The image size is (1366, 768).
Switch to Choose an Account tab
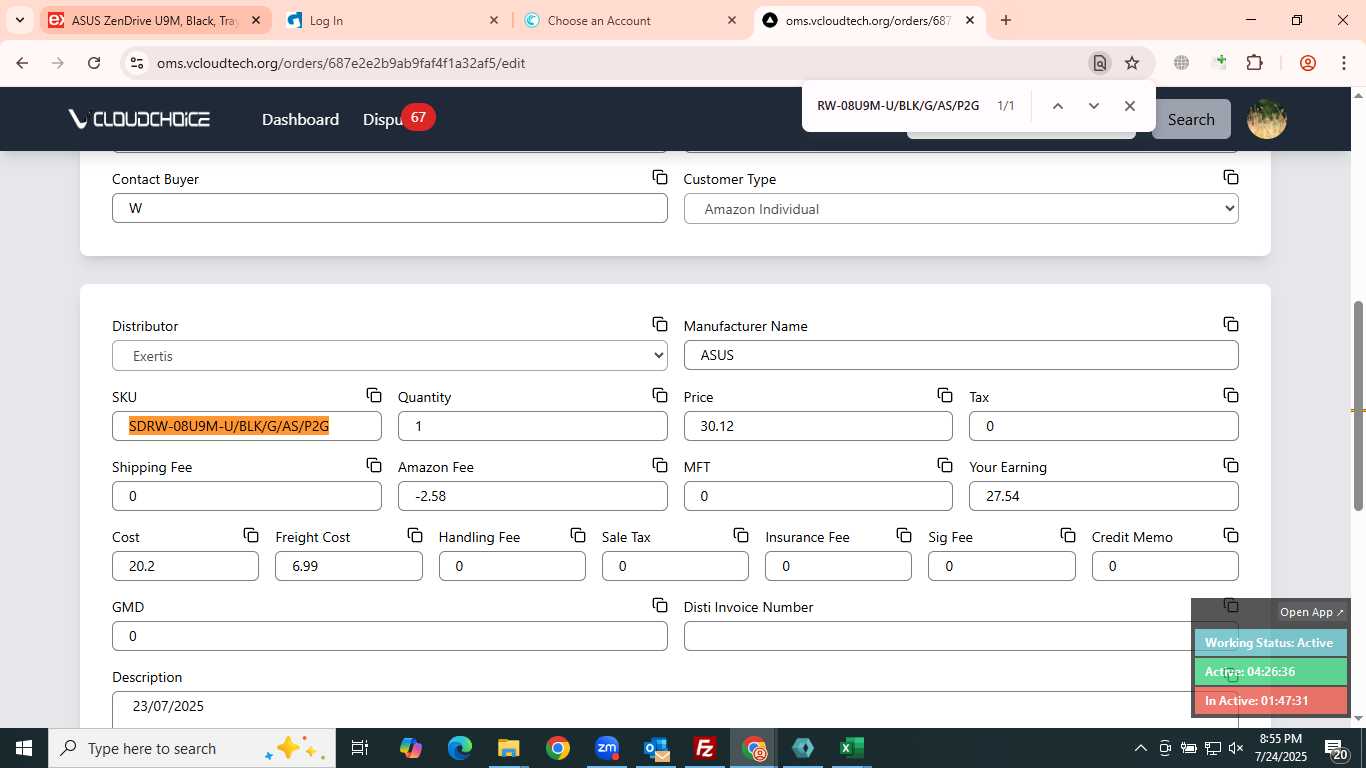pyautogui.click(x=629, y=20)
